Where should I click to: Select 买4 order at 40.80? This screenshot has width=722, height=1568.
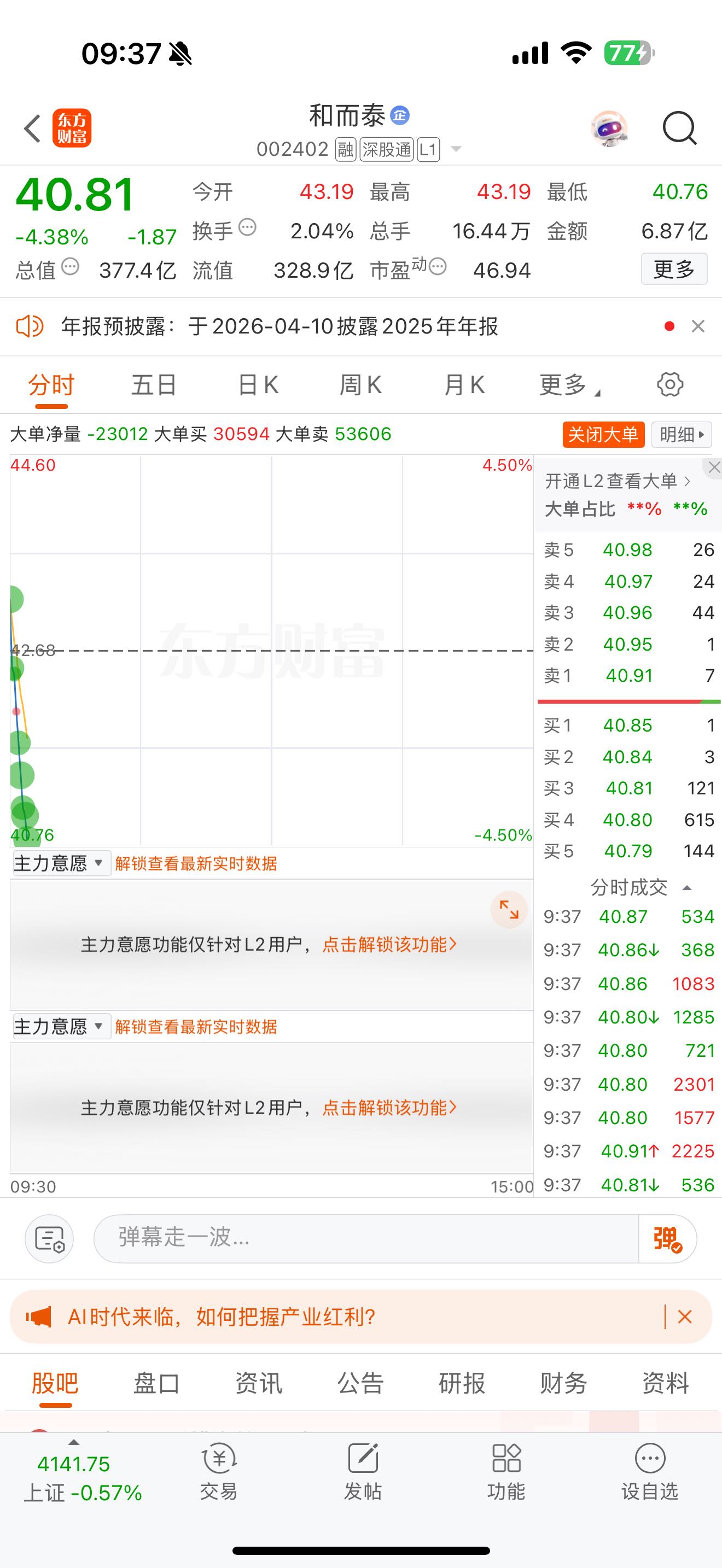click(x=629, y=820)
